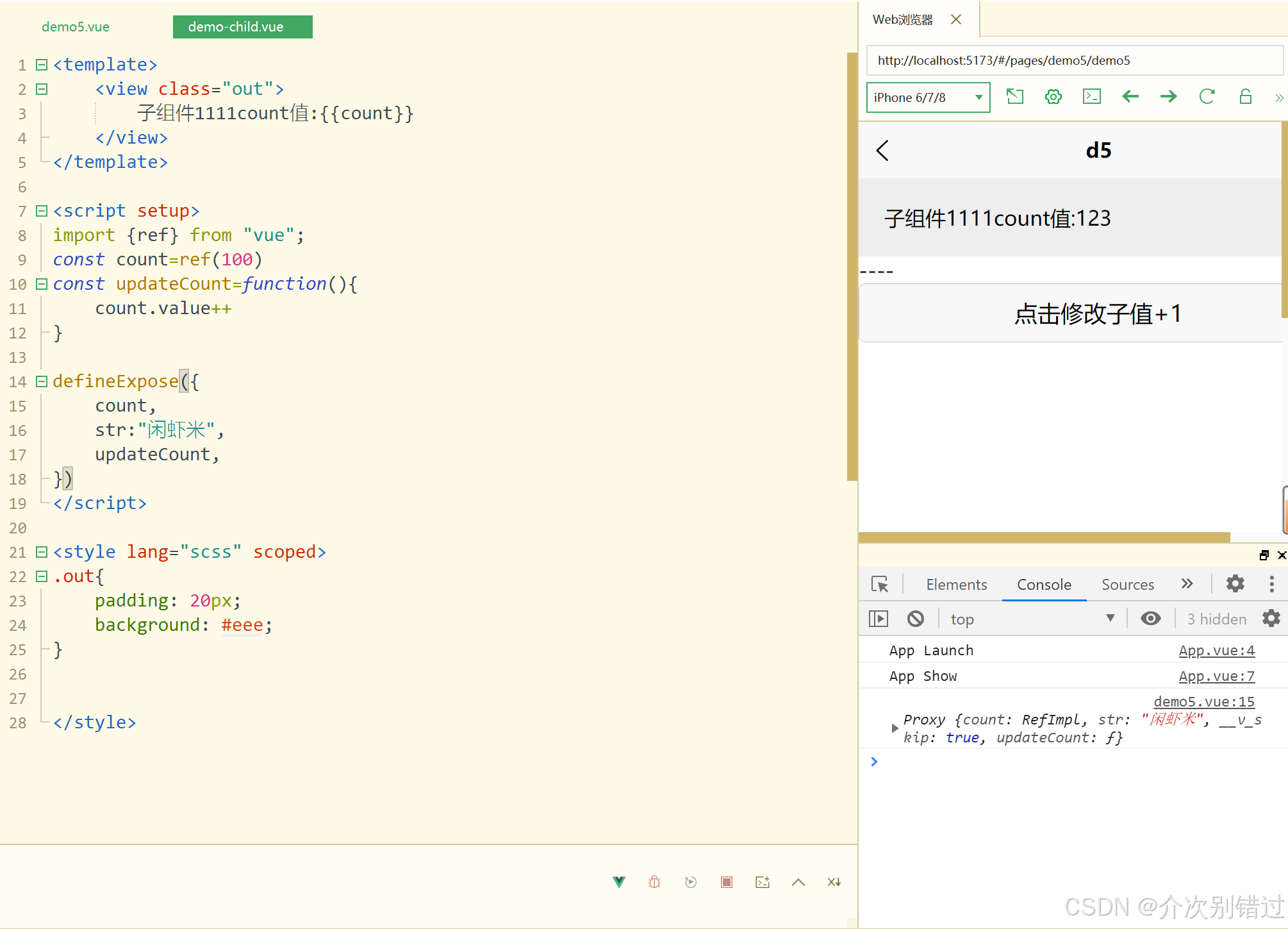Open the demo5.vue:15 source link
The height and width of the screenshot is (929, 1288).
click(1203, 701)
